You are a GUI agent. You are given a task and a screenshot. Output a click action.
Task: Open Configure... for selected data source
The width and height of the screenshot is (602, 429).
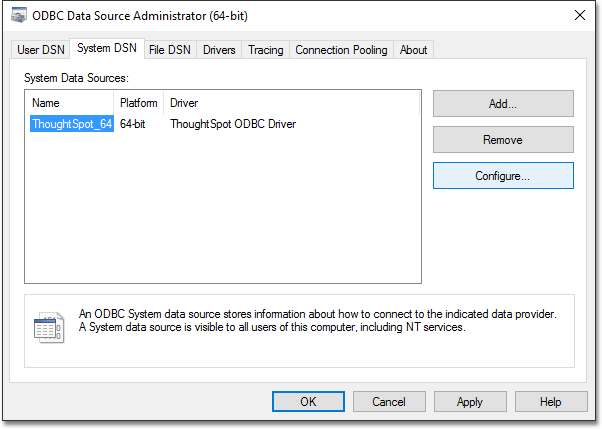coord(503,175)
